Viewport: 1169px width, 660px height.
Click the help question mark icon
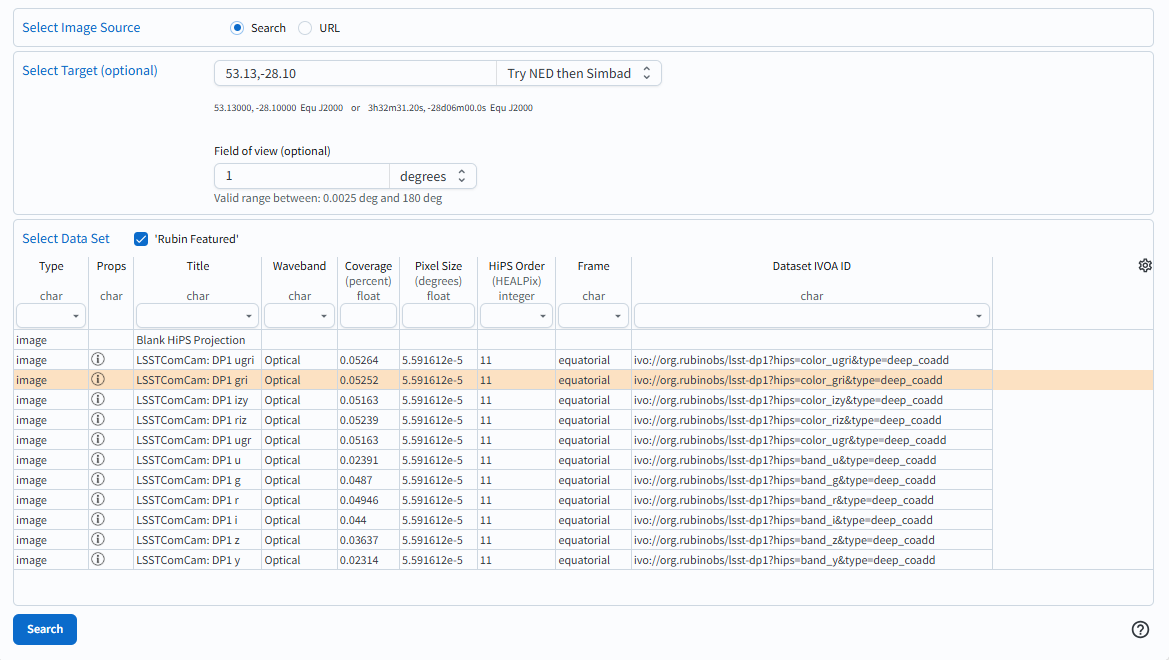(1140, 629)
